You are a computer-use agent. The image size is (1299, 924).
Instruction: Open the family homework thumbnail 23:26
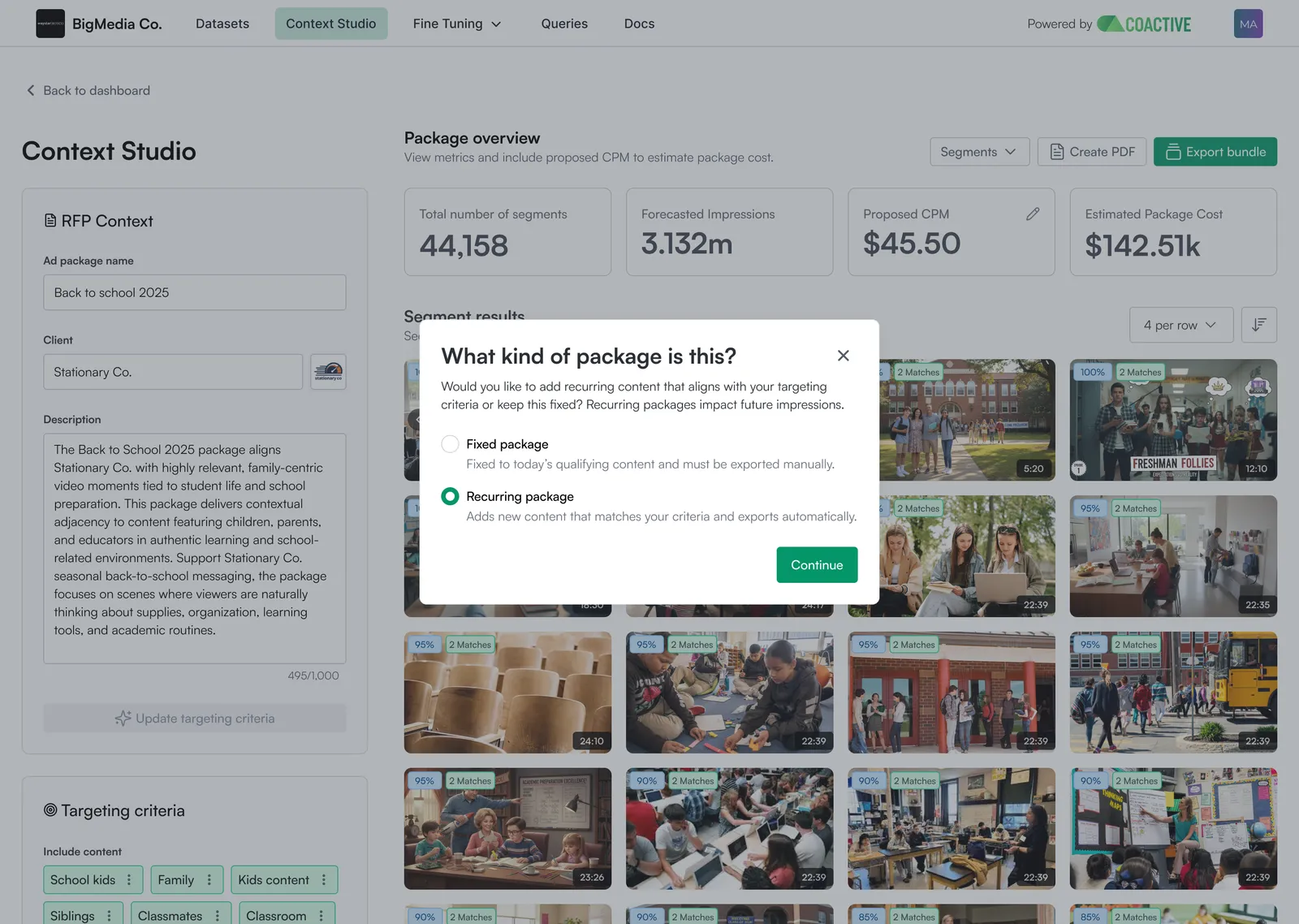[507, 829]
